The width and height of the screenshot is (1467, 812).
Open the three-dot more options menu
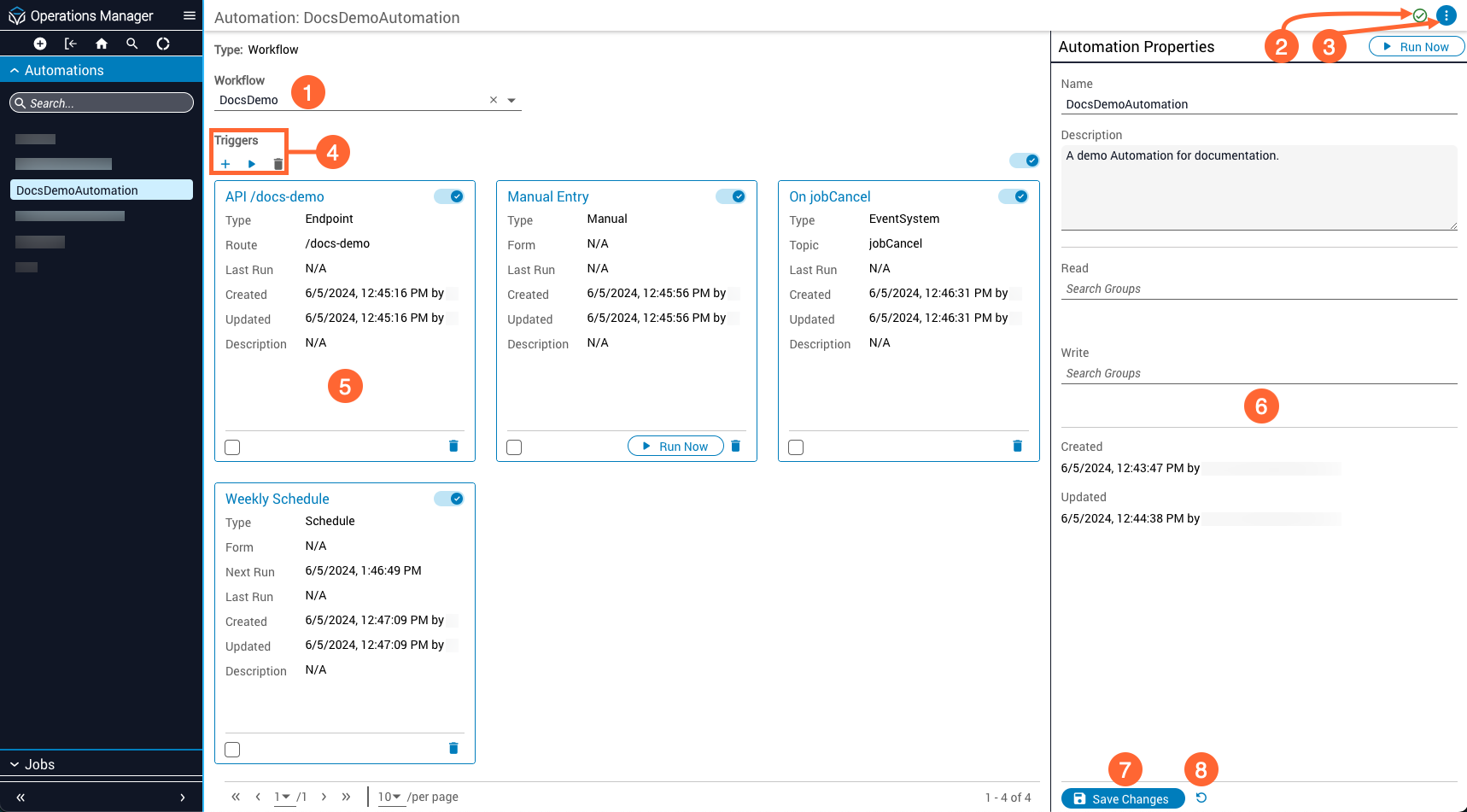[x=1446, y=15]
